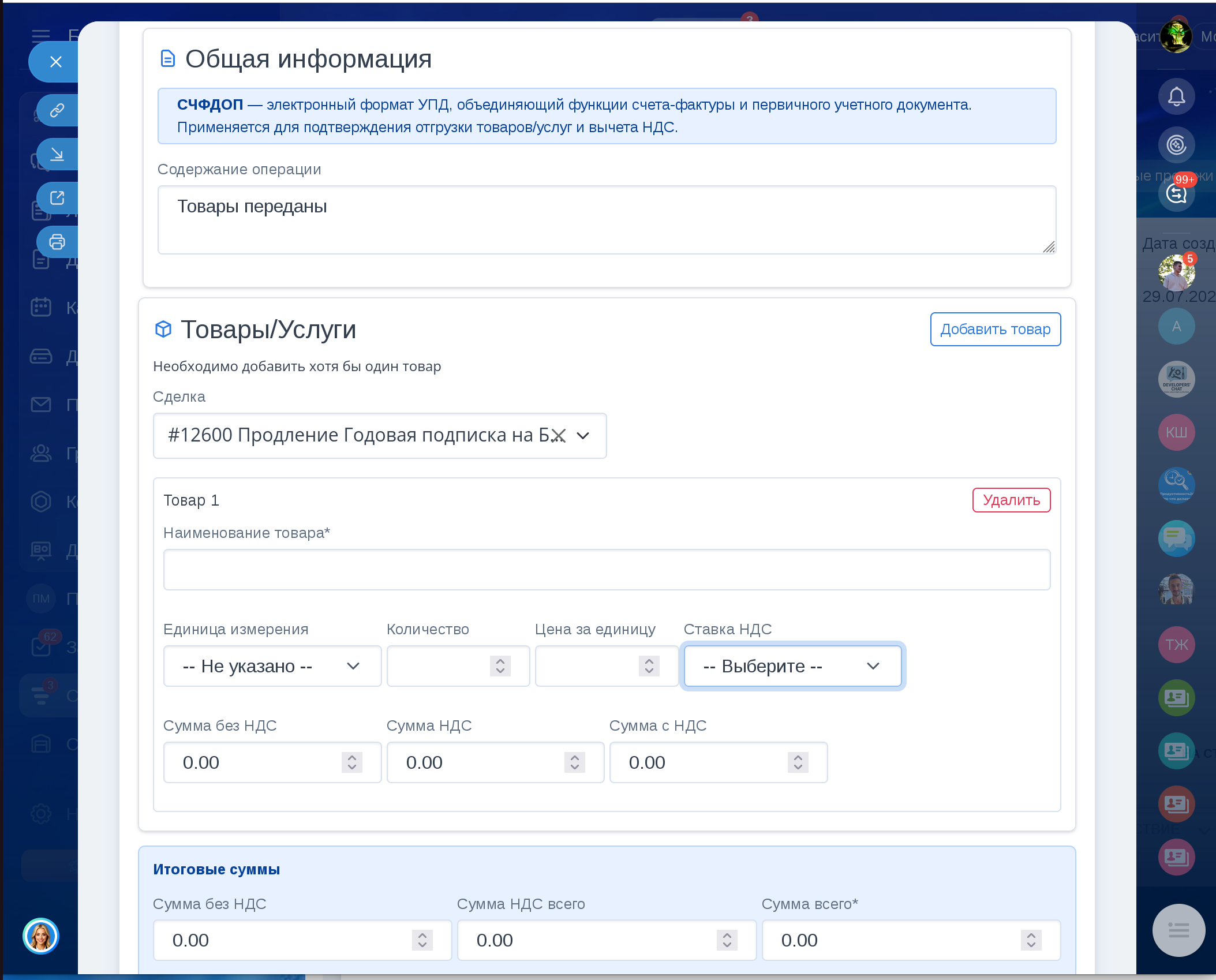Click the Содержание операции text area

[x=607, y=220]
